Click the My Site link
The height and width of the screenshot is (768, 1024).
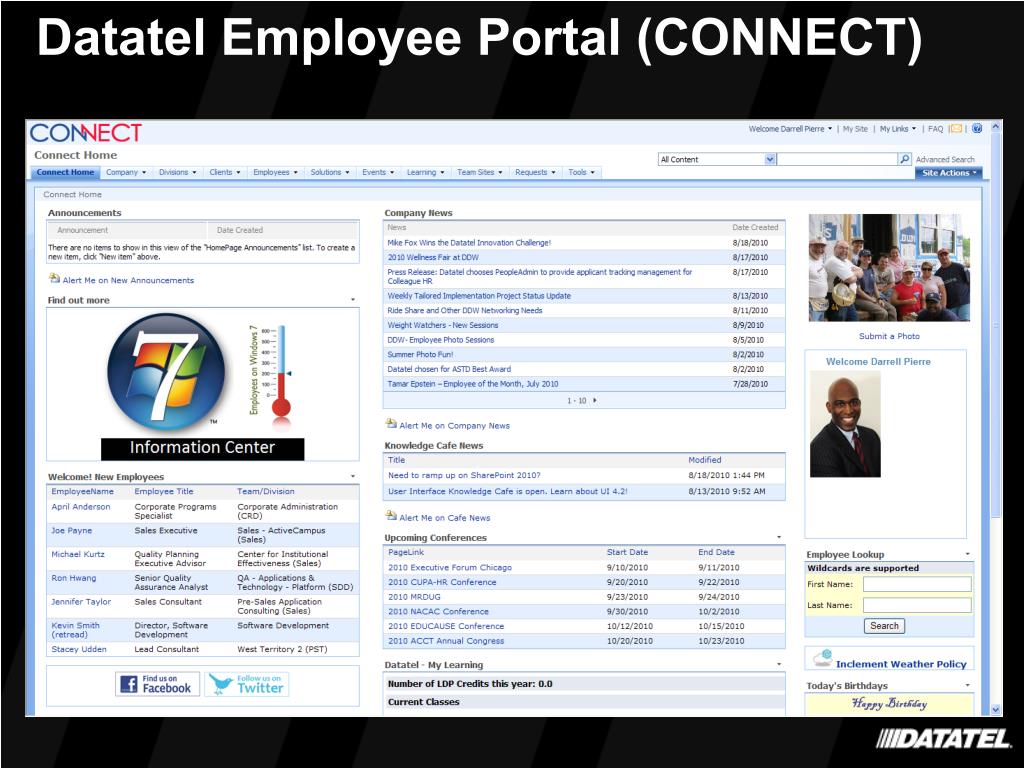tap(855, 129)
